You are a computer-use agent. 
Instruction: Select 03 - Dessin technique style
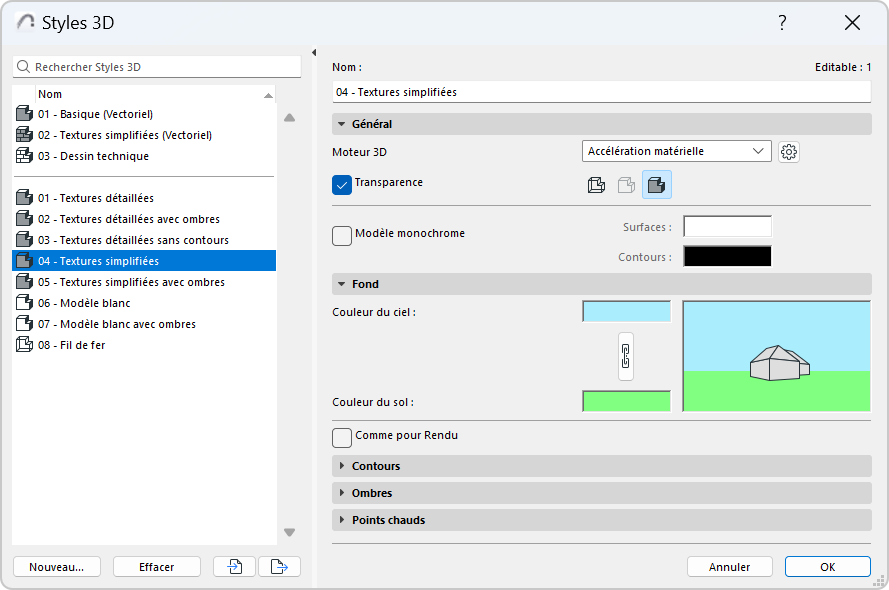coord(93,156)
